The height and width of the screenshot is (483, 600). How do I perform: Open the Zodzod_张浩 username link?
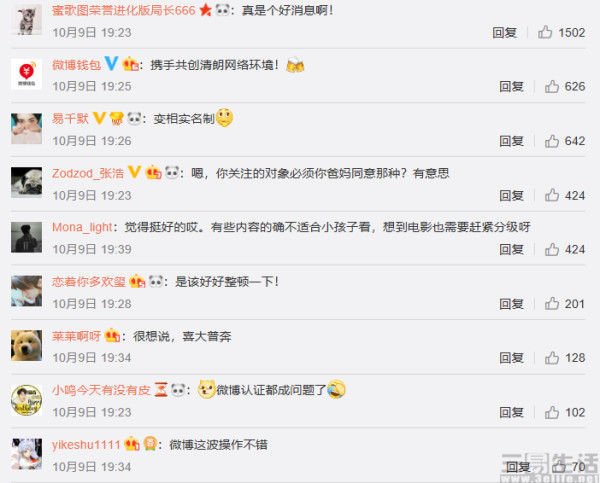(x=88, y=173)
